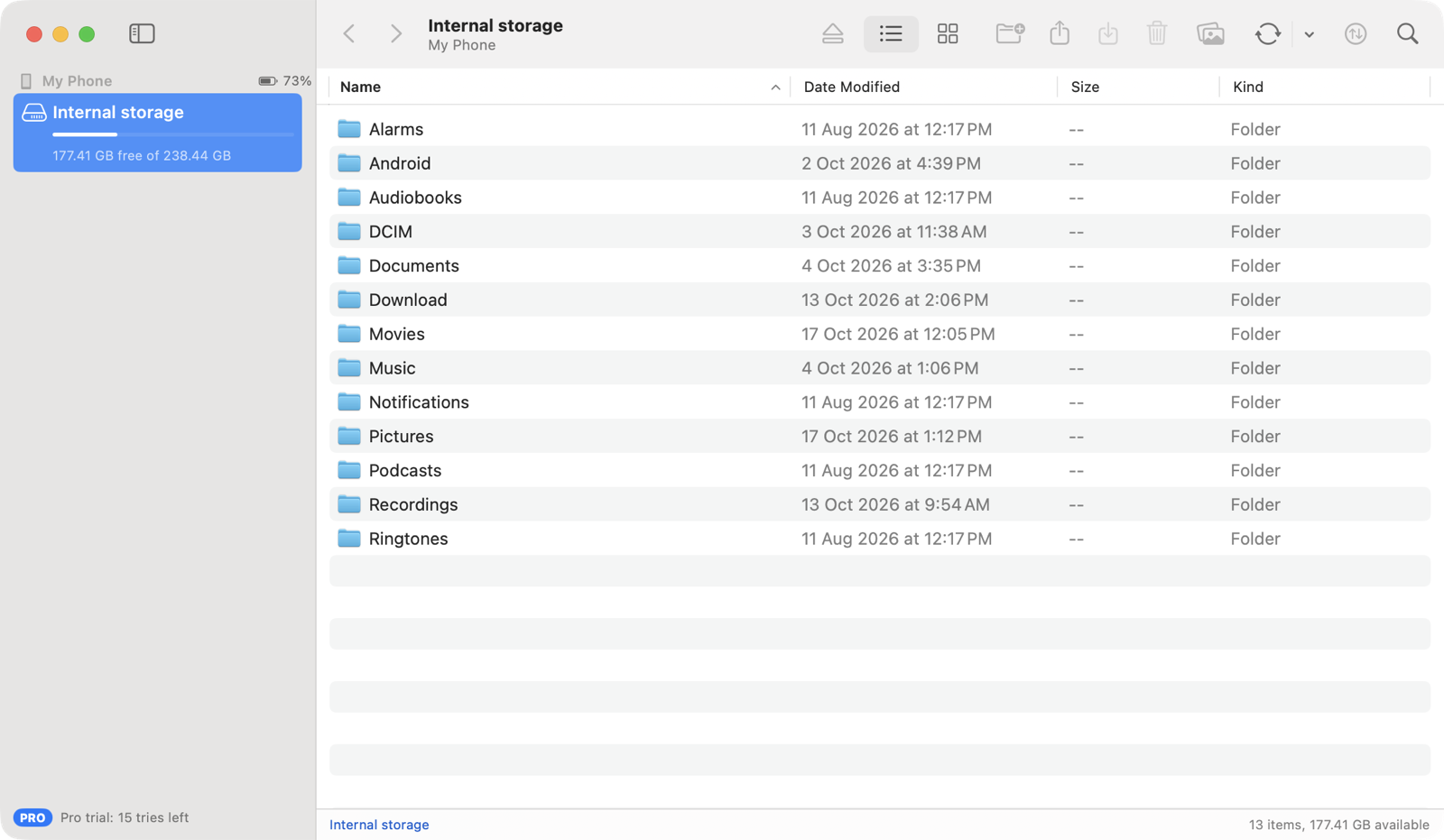
Task: Switch to list view mode
Action: 891,34
